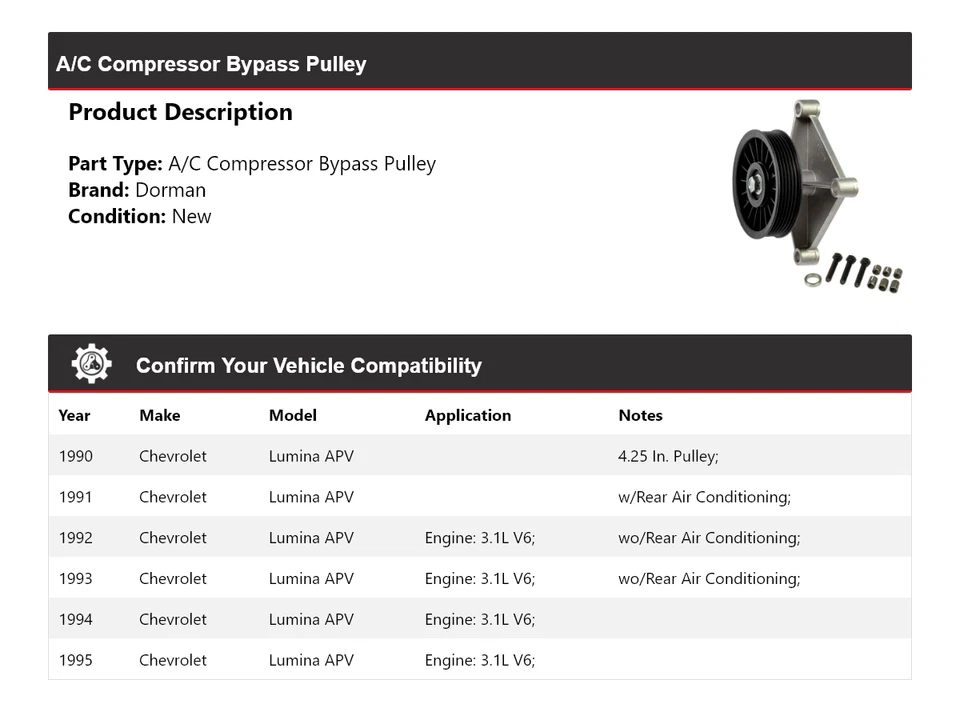Select the 1994 year cell
960x712 pixels.
[x=75, y=619]
